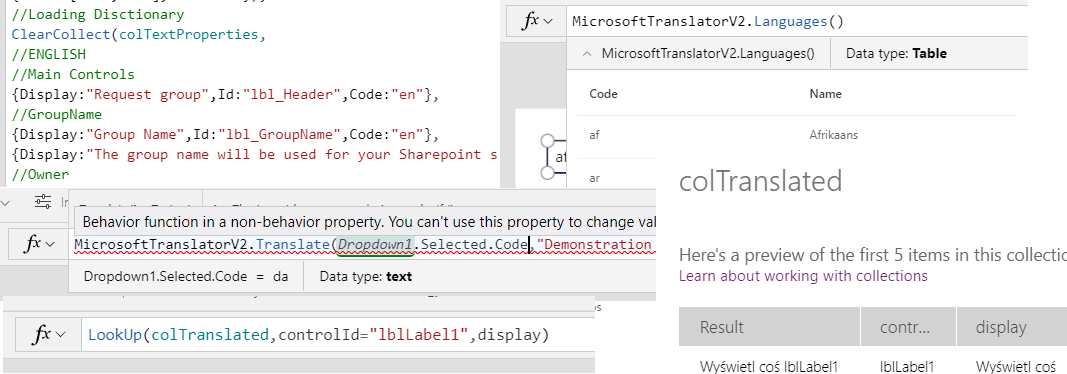
Task: Open the fx dropdown beside the Languages() formula
Action: pyautogui.click(x=537, y=21)
